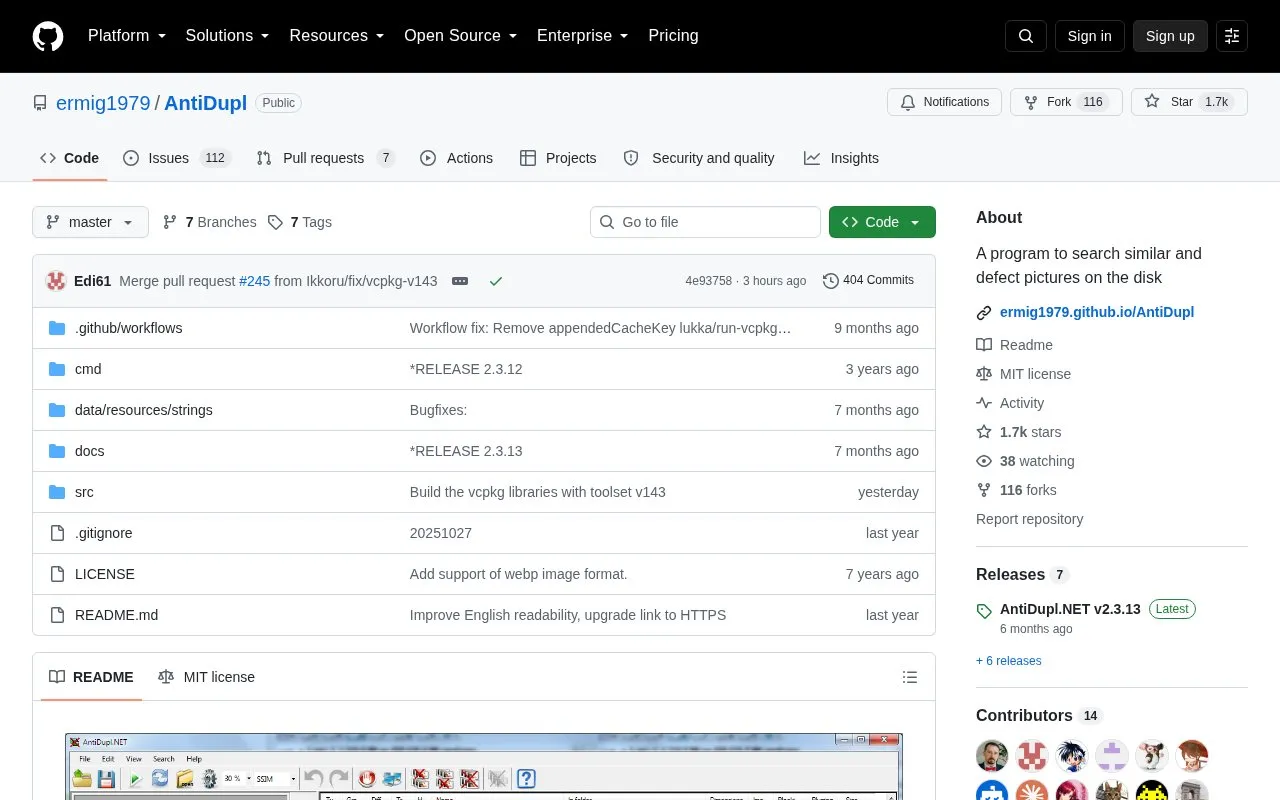
Task: Click the Sign up button
Action: click(1170, 36)
